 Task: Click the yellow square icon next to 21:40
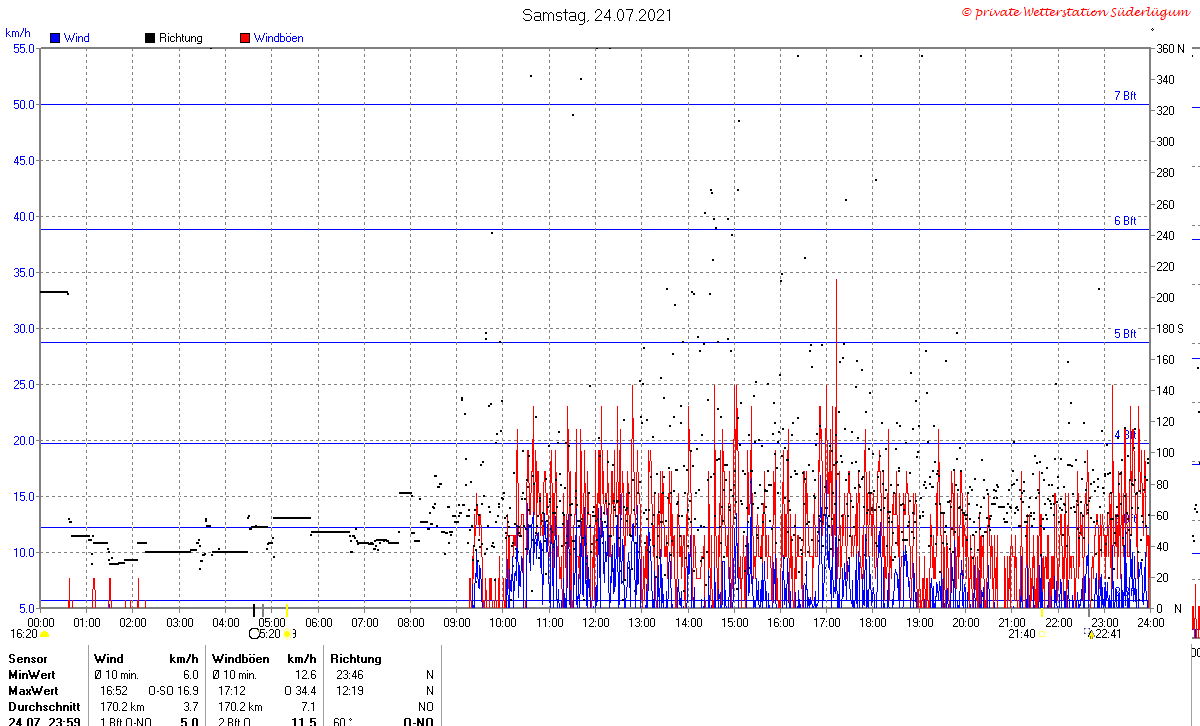[1042, 634]
